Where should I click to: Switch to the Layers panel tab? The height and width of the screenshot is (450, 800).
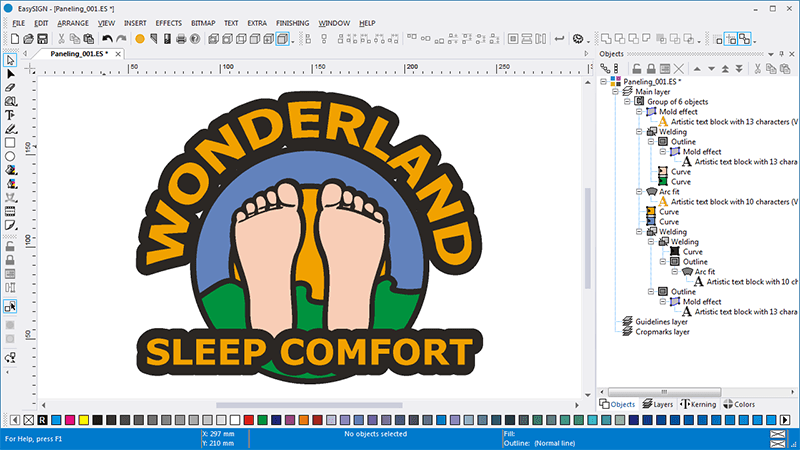657,404
